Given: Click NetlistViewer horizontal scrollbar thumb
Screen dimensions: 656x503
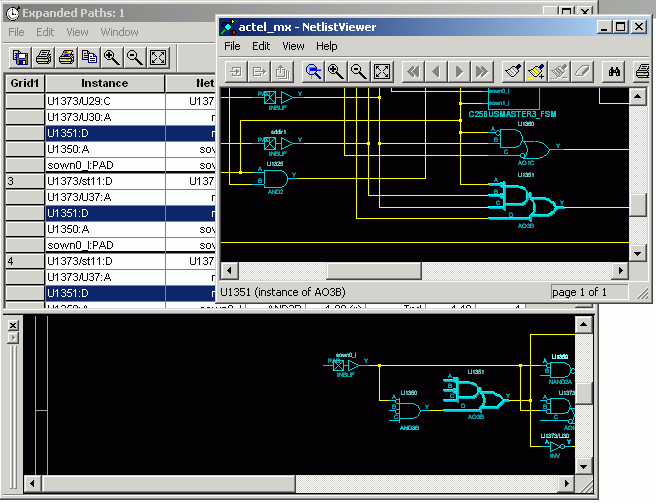Looking at the screenshot, I should click(x=374, y=270).
